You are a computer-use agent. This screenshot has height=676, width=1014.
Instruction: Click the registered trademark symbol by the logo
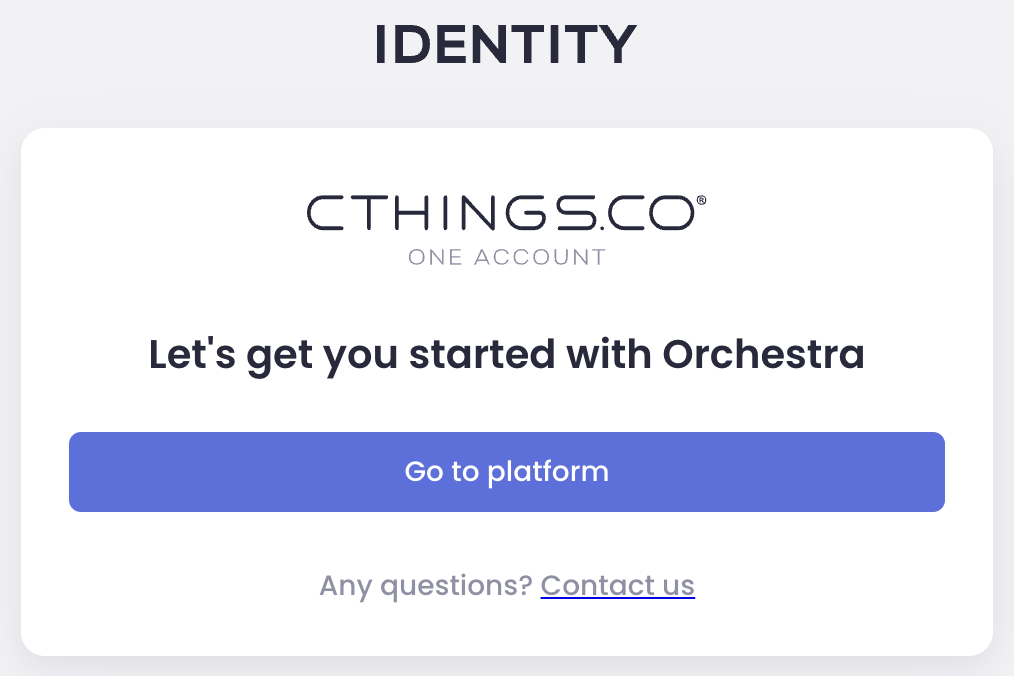coord(700,201)
